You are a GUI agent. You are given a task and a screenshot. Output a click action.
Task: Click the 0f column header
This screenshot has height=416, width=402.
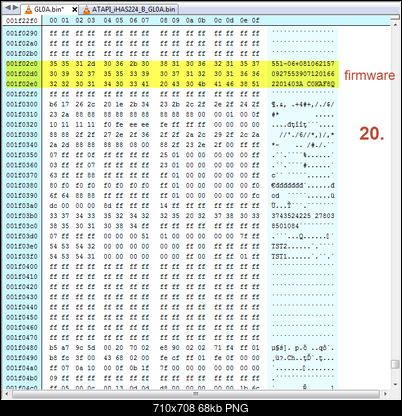[x=255, y=20]
